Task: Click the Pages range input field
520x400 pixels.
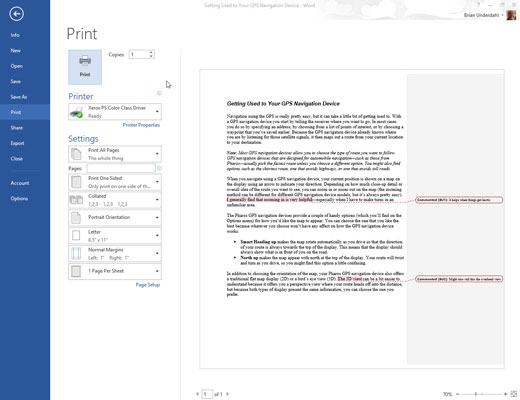Action: [121, 168]
